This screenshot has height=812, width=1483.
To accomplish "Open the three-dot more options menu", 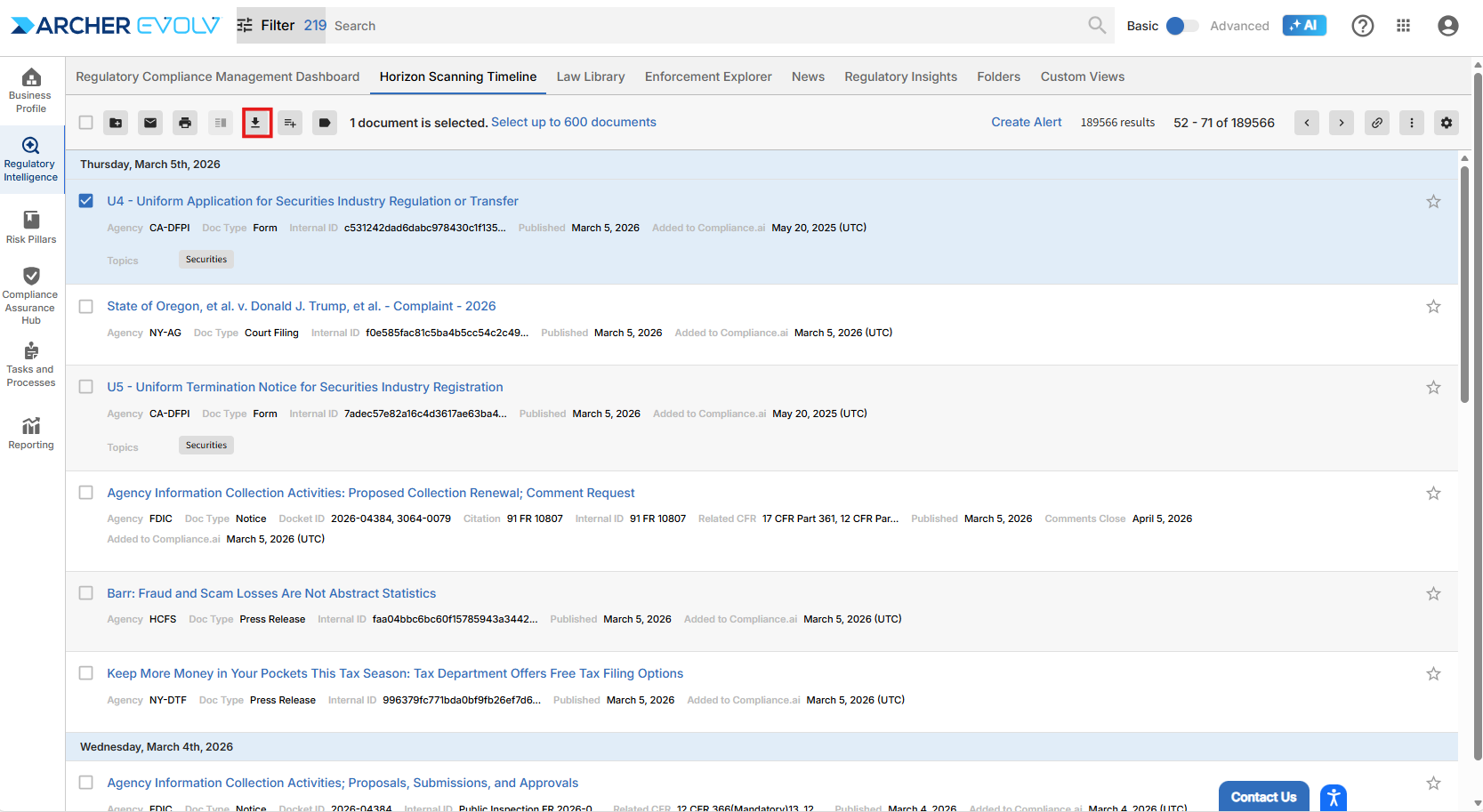I will (1411, 123).
